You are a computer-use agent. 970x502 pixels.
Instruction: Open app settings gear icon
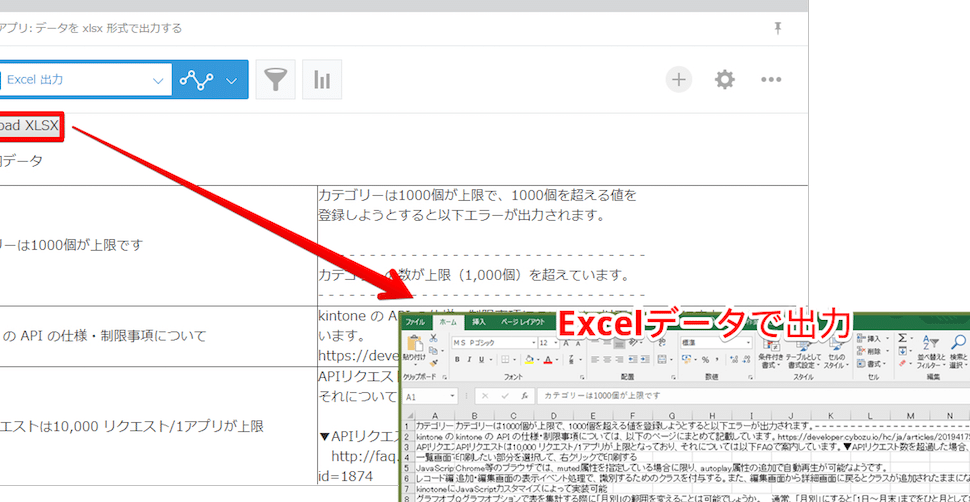pyautogui.click(x=724, y=79)
